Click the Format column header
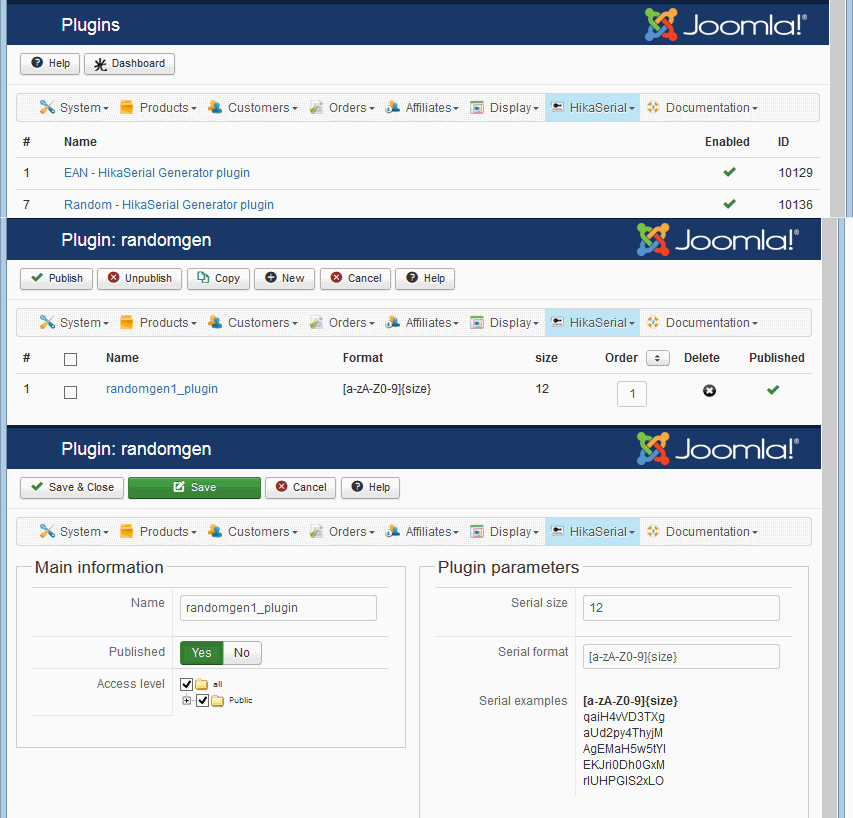Screen dimensions: 853x818 coord(363,358)
